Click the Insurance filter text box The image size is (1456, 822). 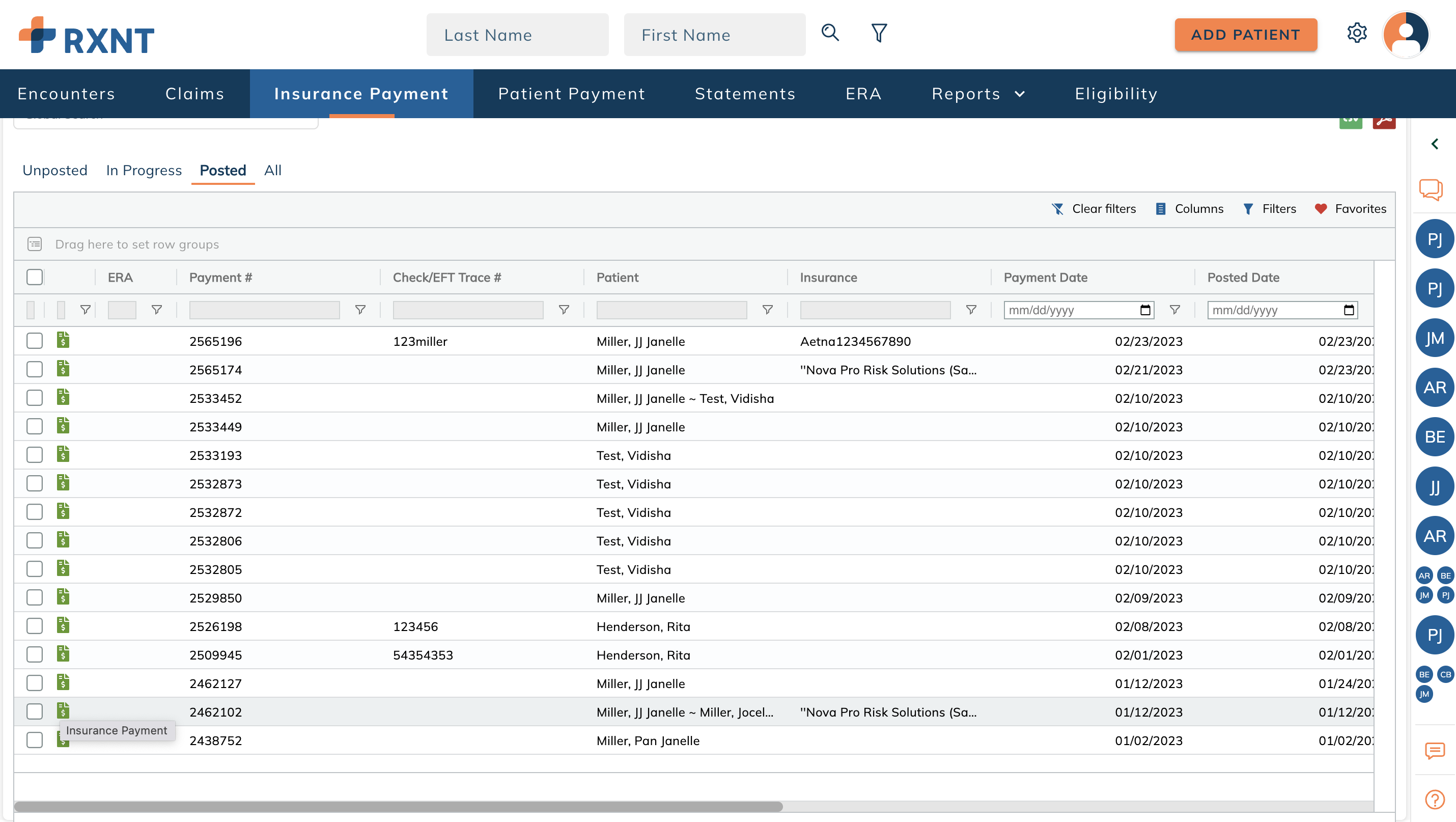coord(875,310)
